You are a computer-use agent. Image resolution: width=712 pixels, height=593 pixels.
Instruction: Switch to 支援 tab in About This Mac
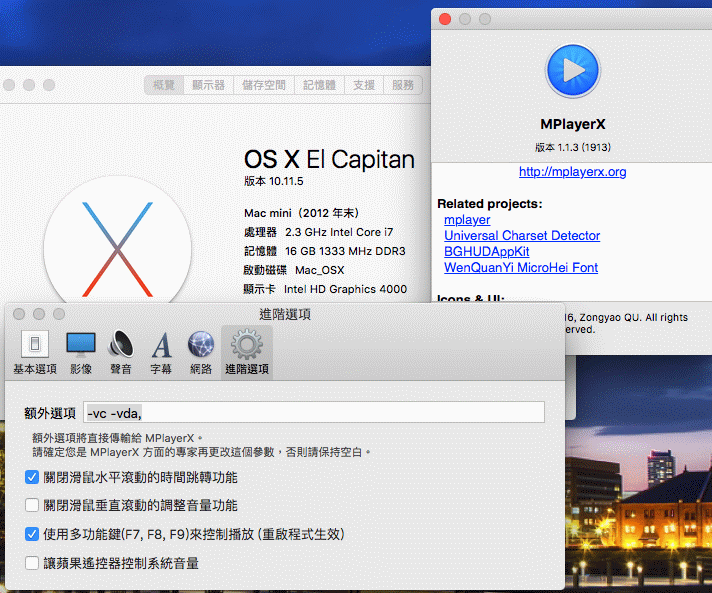(x=364, y=85)
